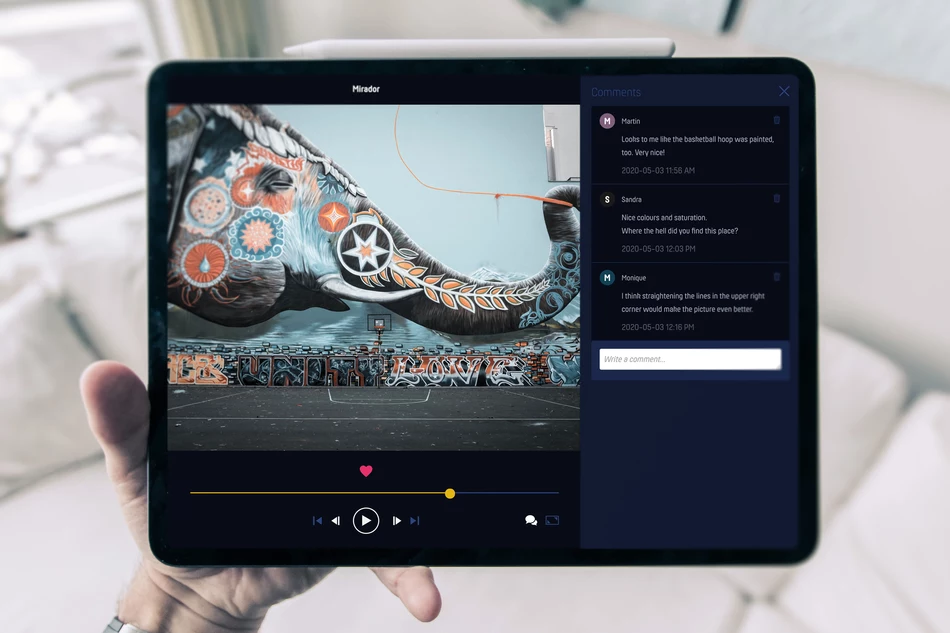Image resolution: width=950 pixels, height=633 pixels.
Task: Toggle the comments speech bubble icon
Action: [x=531, y=521]
